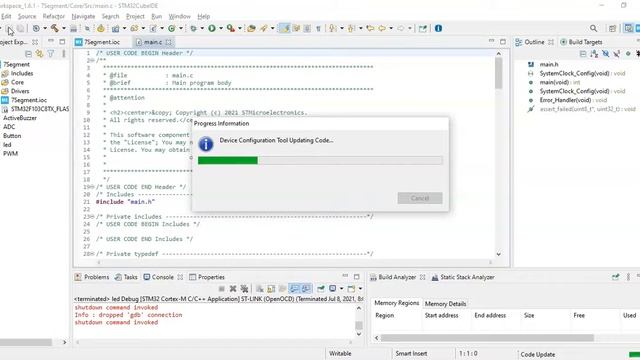Click Code Update status bar progress indicator
The image size is (640, 360).
click(x=634, y=354)
